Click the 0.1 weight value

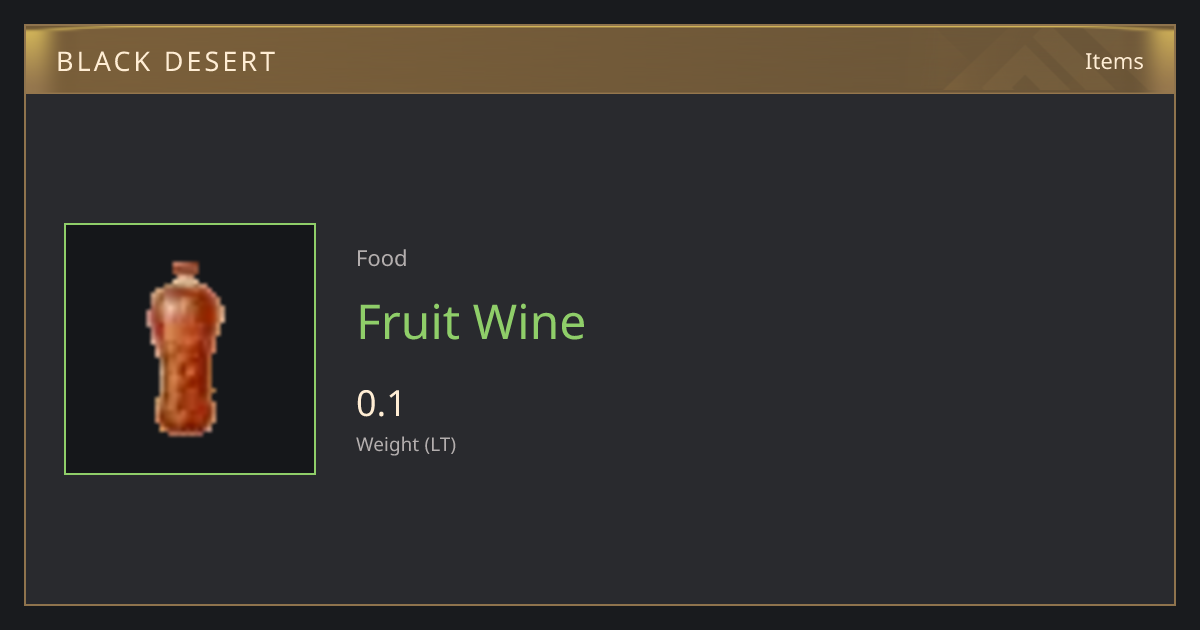coord(380,403)
